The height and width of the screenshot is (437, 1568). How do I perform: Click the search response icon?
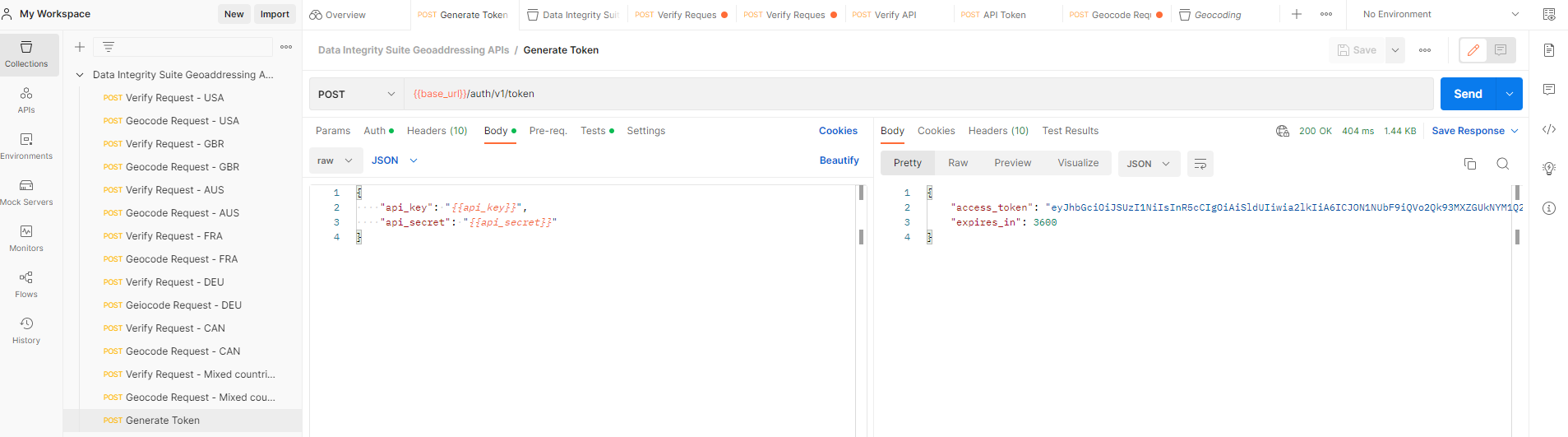pos(1502,164)
